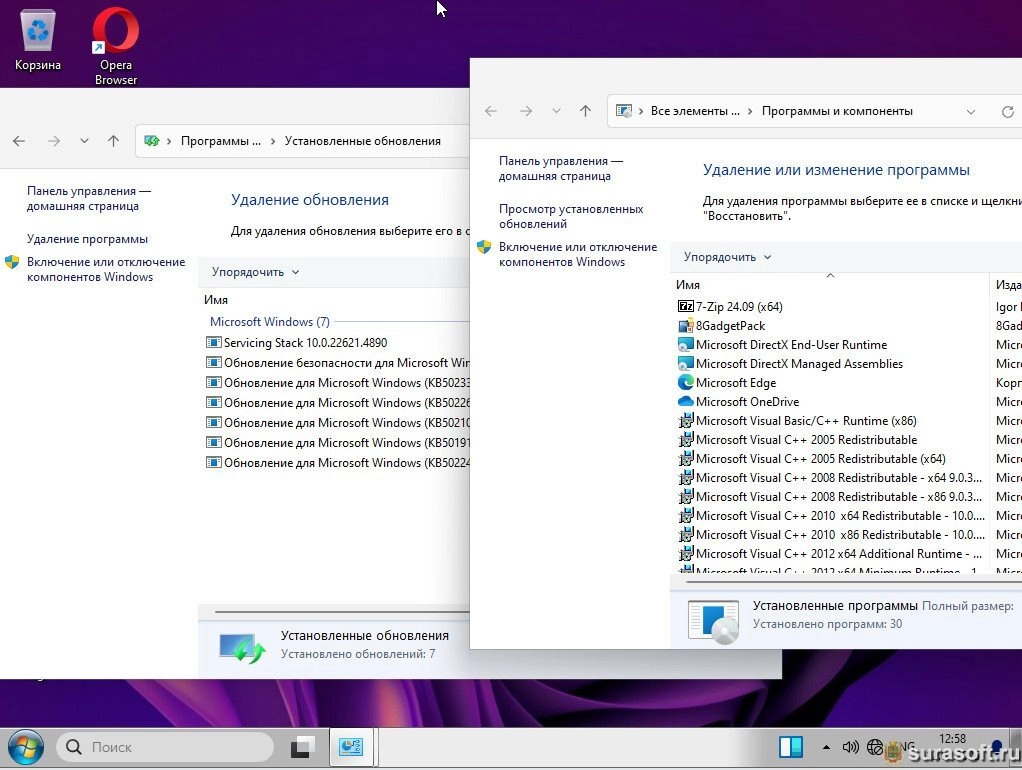Launch Opera Browser desktop shortcut
The width and height of the screenshot is (1022, 770).
pos(115,46)
